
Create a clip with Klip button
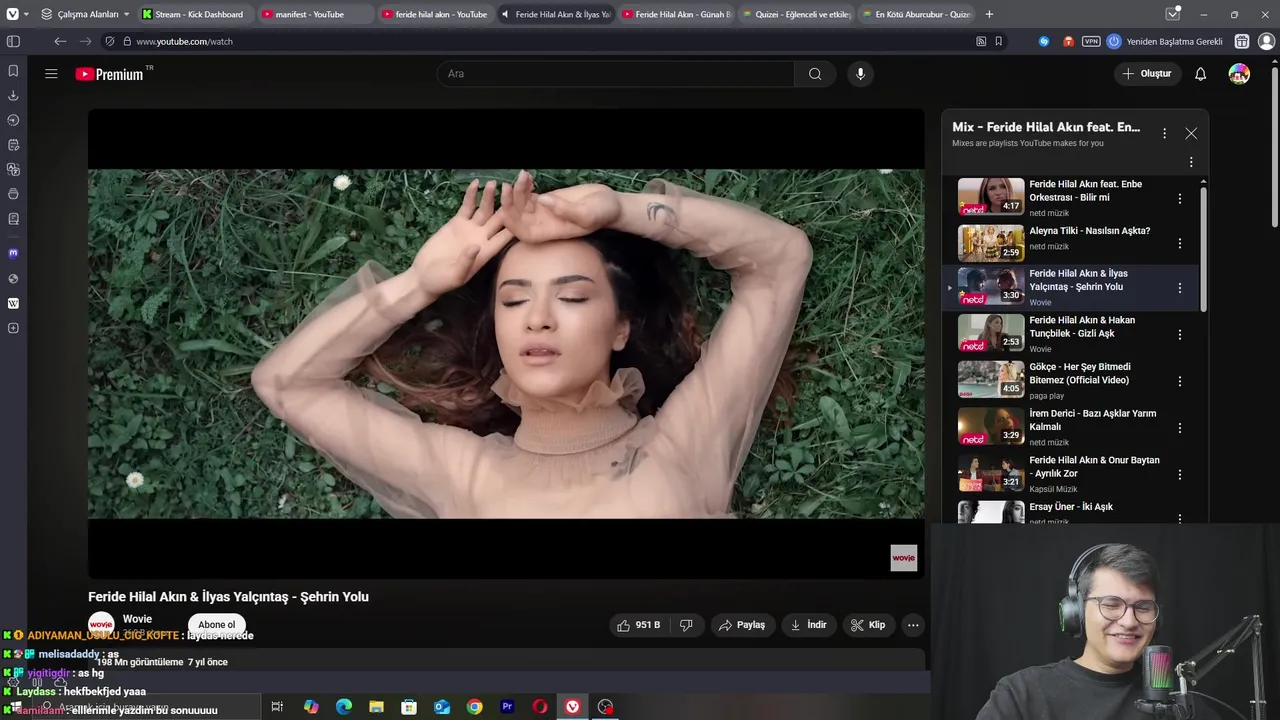coord(868,625)
